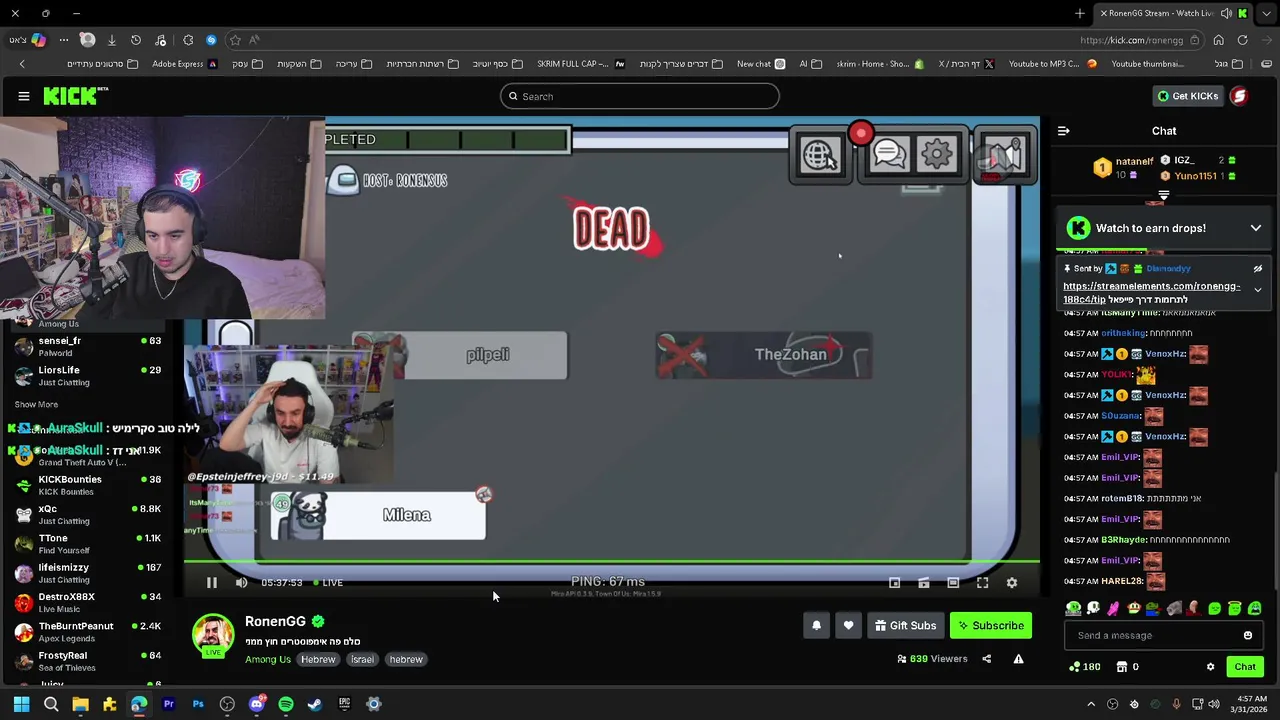Click the Send a message chat input
The width and height of the screenshot is (1280, 720).
tap(1150, 636)
